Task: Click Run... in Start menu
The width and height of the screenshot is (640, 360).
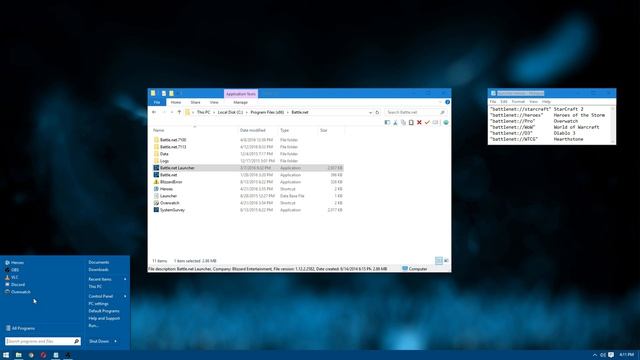Action: (x=93, y=326)
